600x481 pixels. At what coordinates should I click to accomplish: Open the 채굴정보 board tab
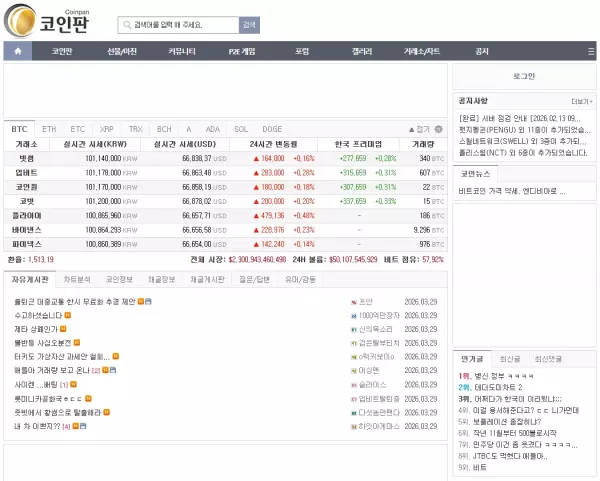161,279
